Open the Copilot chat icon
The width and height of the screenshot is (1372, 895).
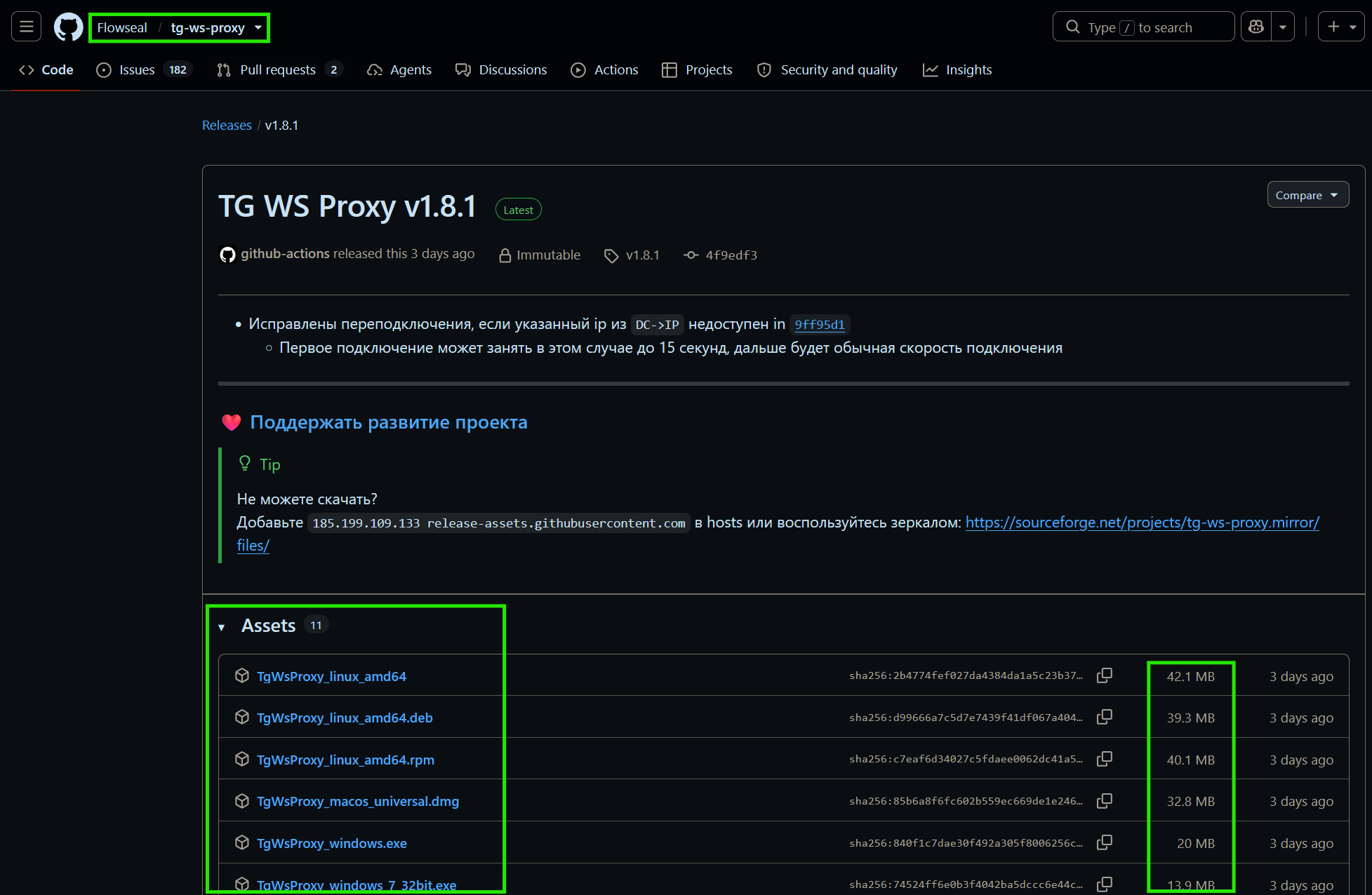coord(1256,27)
